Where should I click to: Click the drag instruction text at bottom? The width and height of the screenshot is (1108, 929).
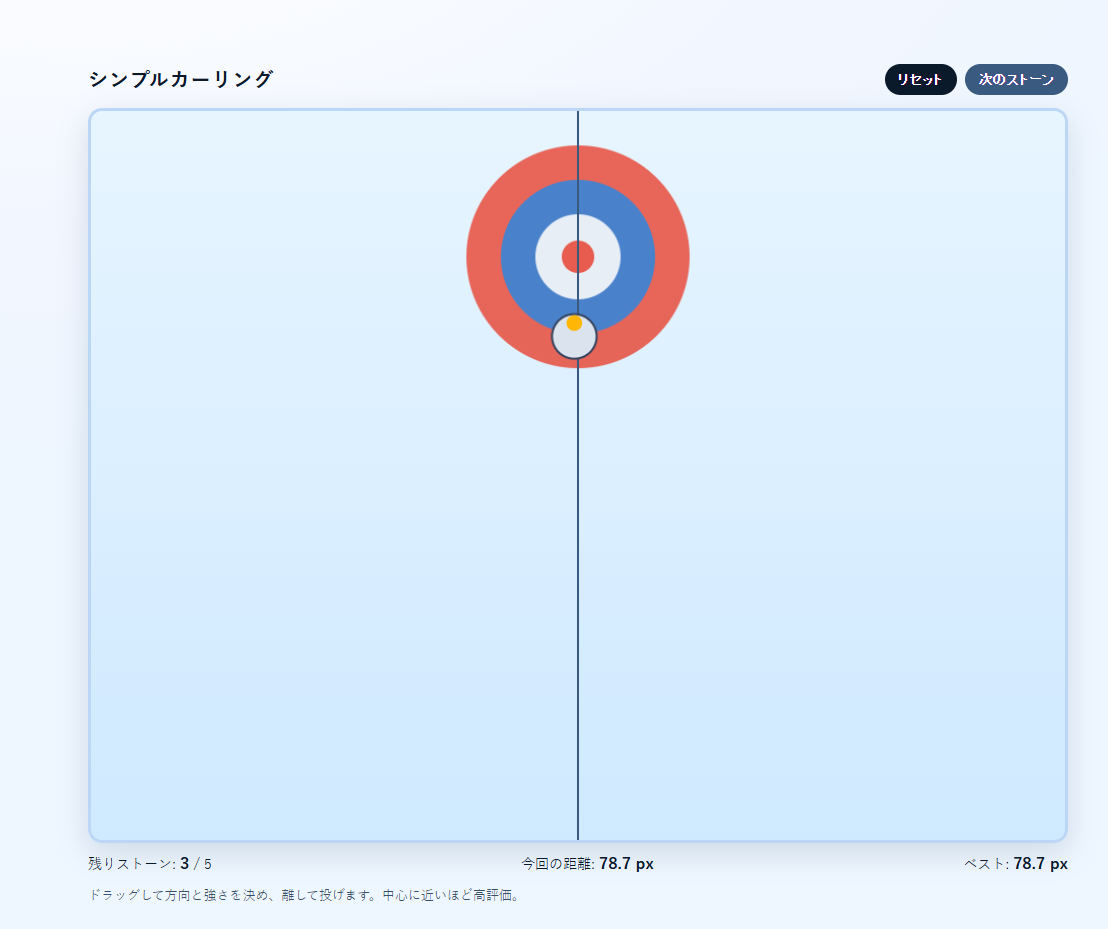tap(304, 896)
